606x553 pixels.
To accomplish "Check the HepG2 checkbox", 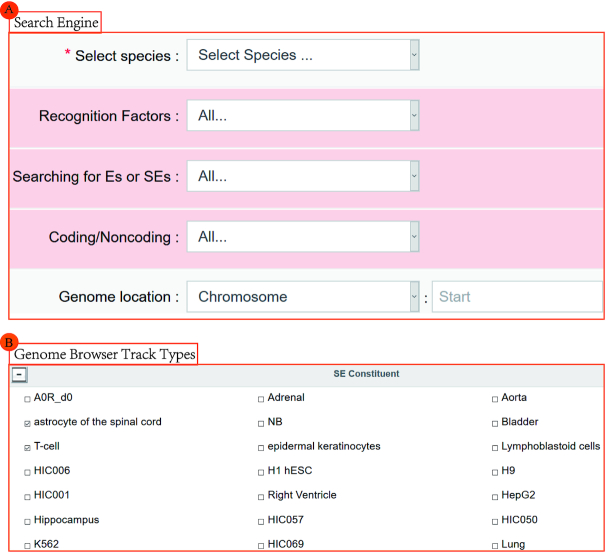I will click(495, 496).
